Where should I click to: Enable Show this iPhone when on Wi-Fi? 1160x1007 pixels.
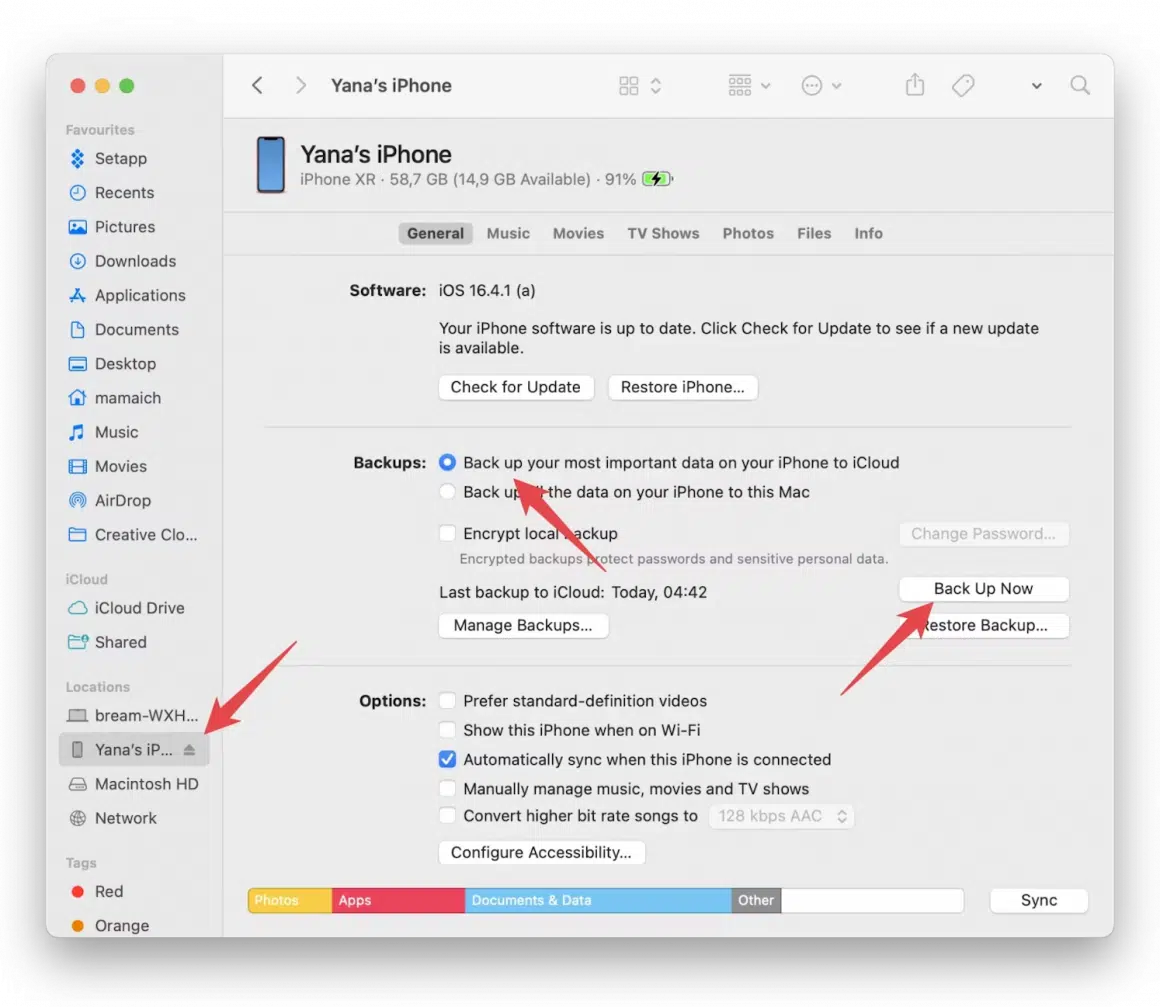(448, 730)
